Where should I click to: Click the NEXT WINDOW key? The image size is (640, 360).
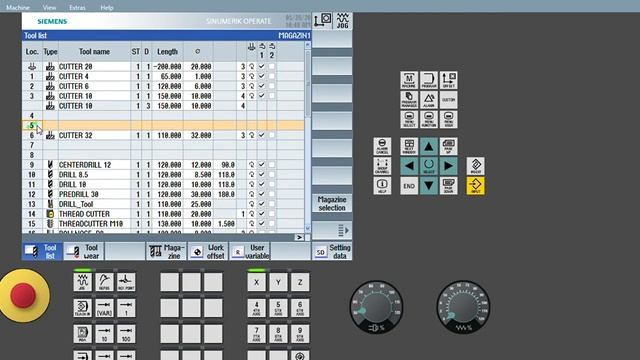(x=409, y=146)
